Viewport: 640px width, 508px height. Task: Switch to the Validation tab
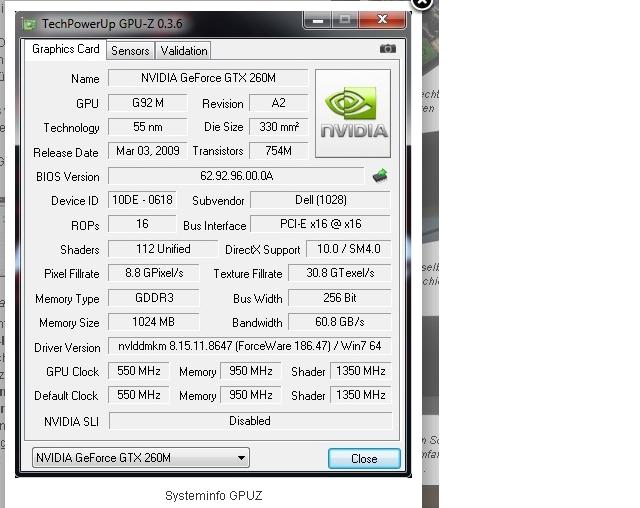184,51
